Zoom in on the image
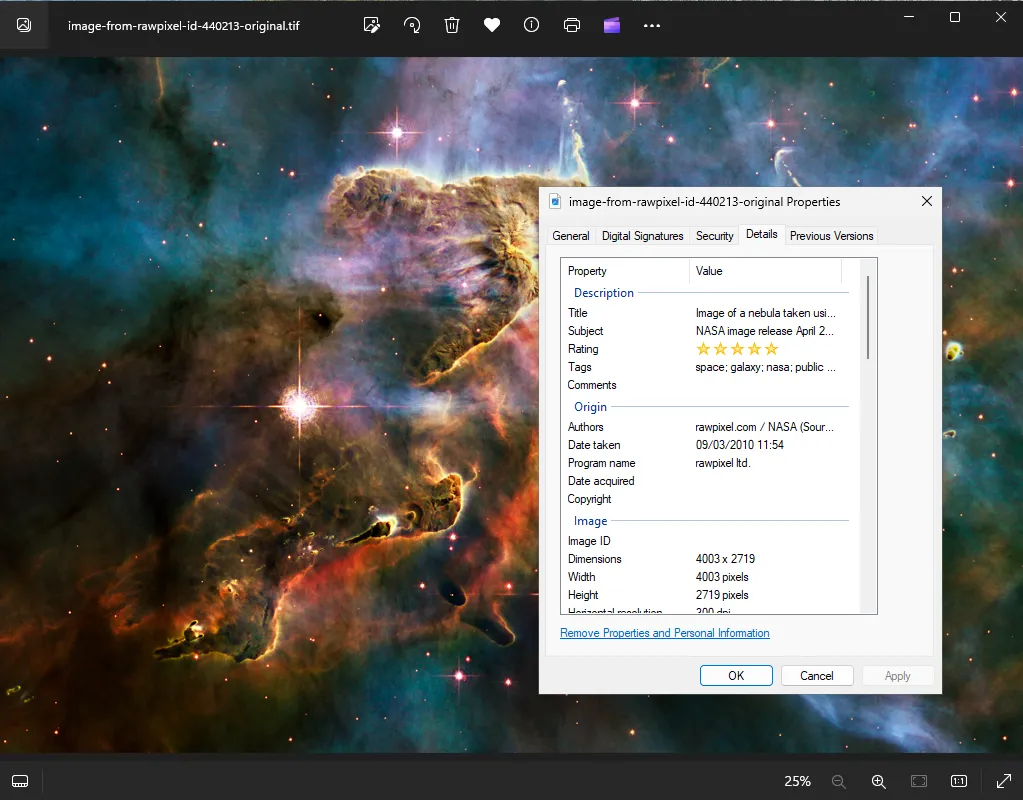Screen dimensions: 1023x800 point(879,781)
